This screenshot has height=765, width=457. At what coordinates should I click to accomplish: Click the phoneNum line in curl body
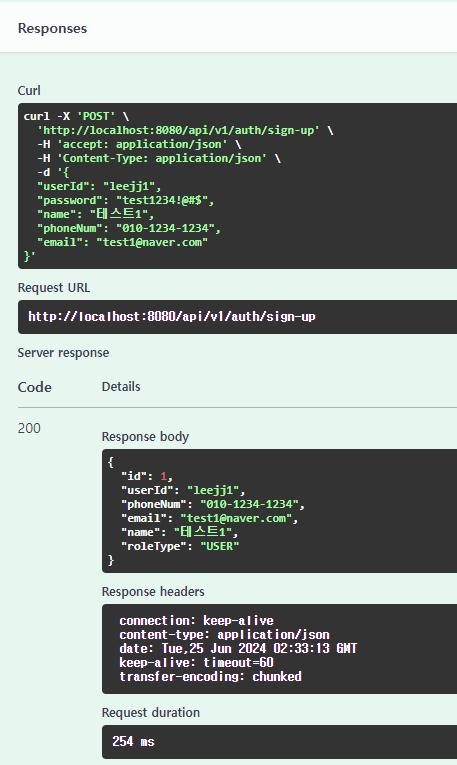(x=129, y=228)
